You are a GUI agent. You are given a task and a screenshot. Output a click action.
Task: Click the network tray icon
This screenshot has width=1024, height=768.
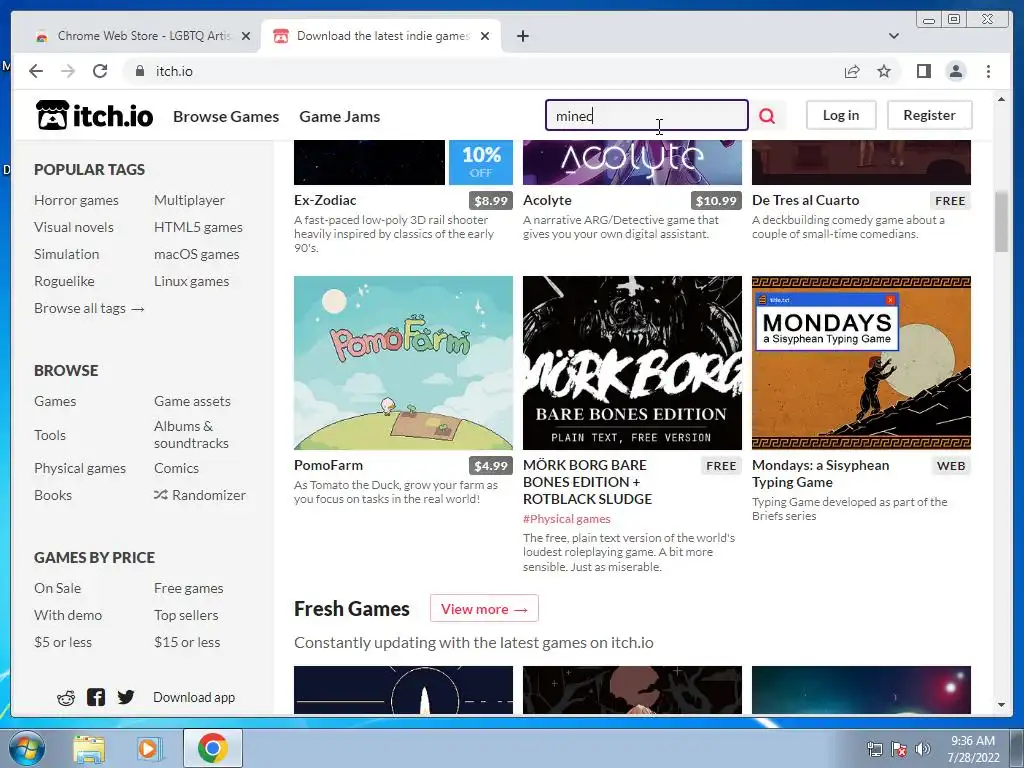coord(874,749)
